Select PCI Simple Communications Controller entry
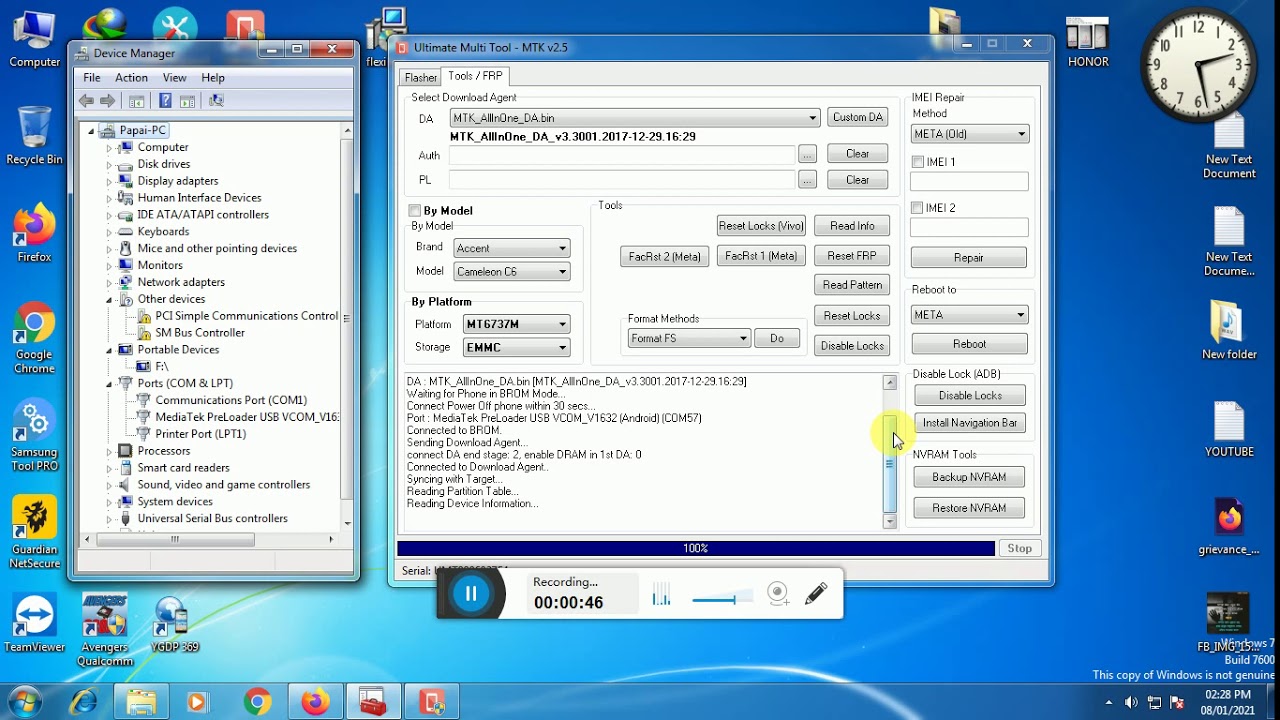 tap(246, 316)
